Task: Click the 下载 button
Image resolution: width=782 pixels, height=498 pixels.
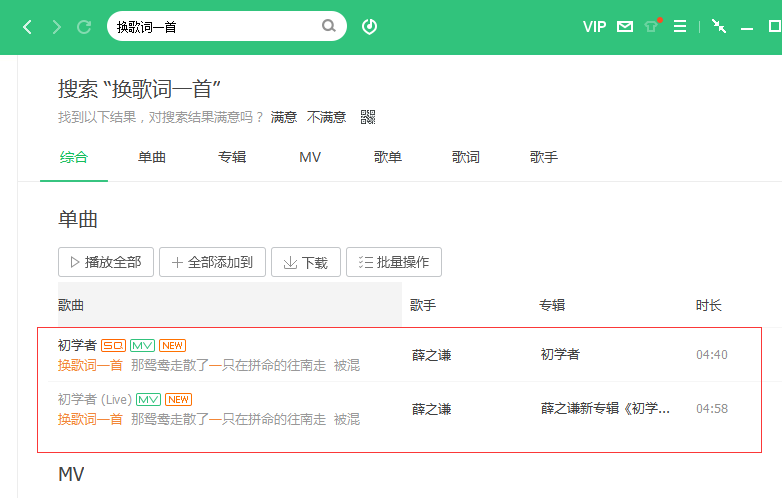Action: point(306,262)
